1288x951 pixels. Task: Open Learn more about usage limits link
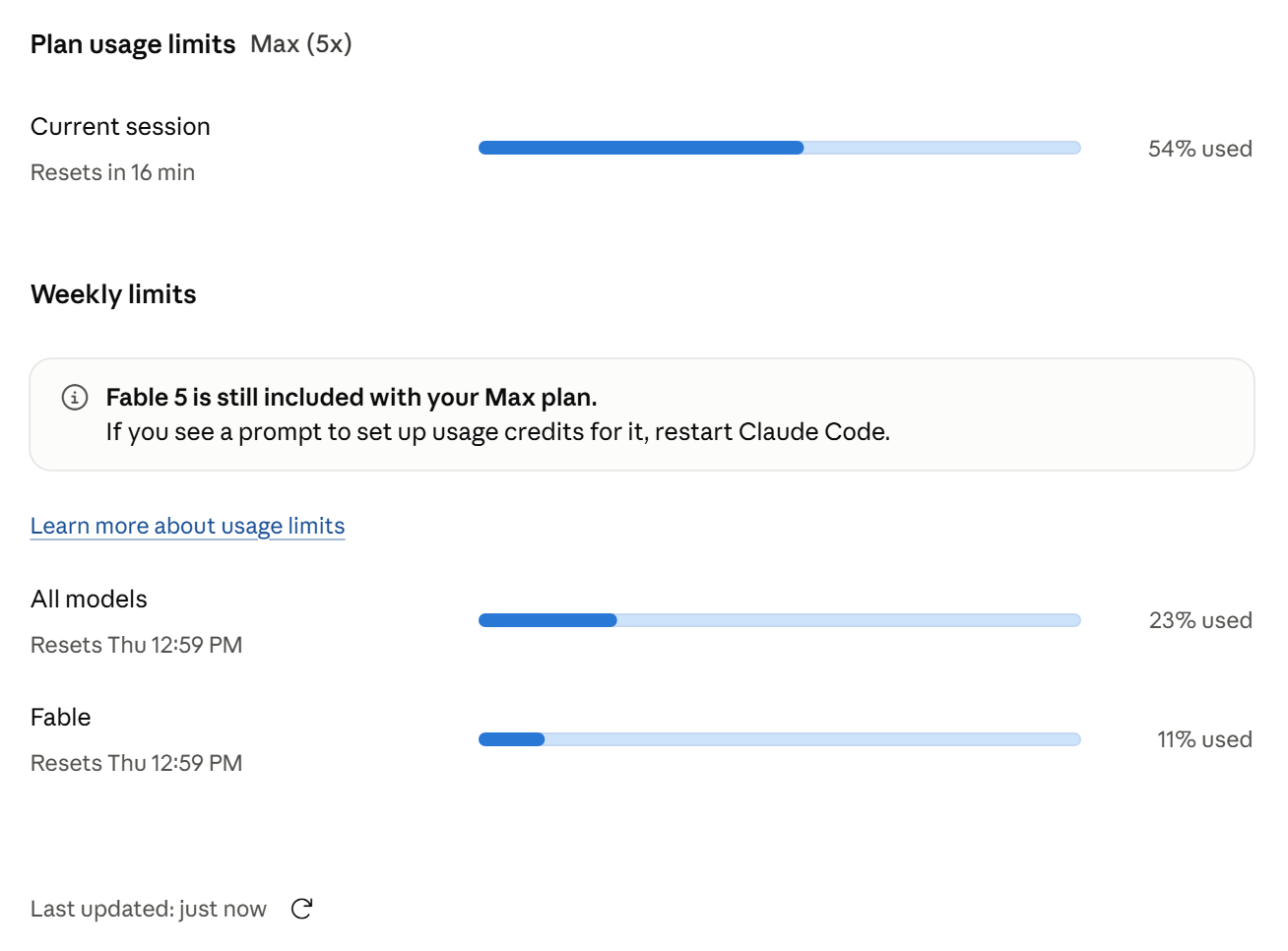tap(187, 526)
